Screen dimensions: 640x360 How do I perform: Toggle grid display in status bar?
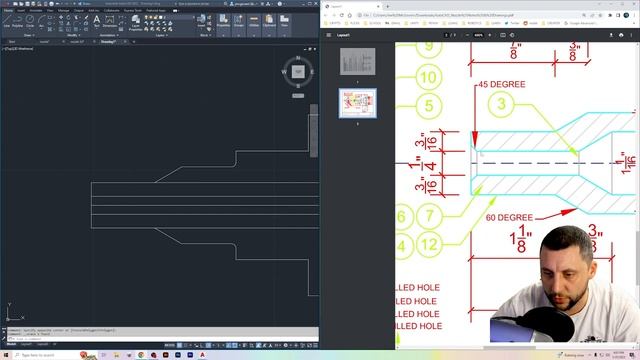pyautogui.click(x=180, y=345)
